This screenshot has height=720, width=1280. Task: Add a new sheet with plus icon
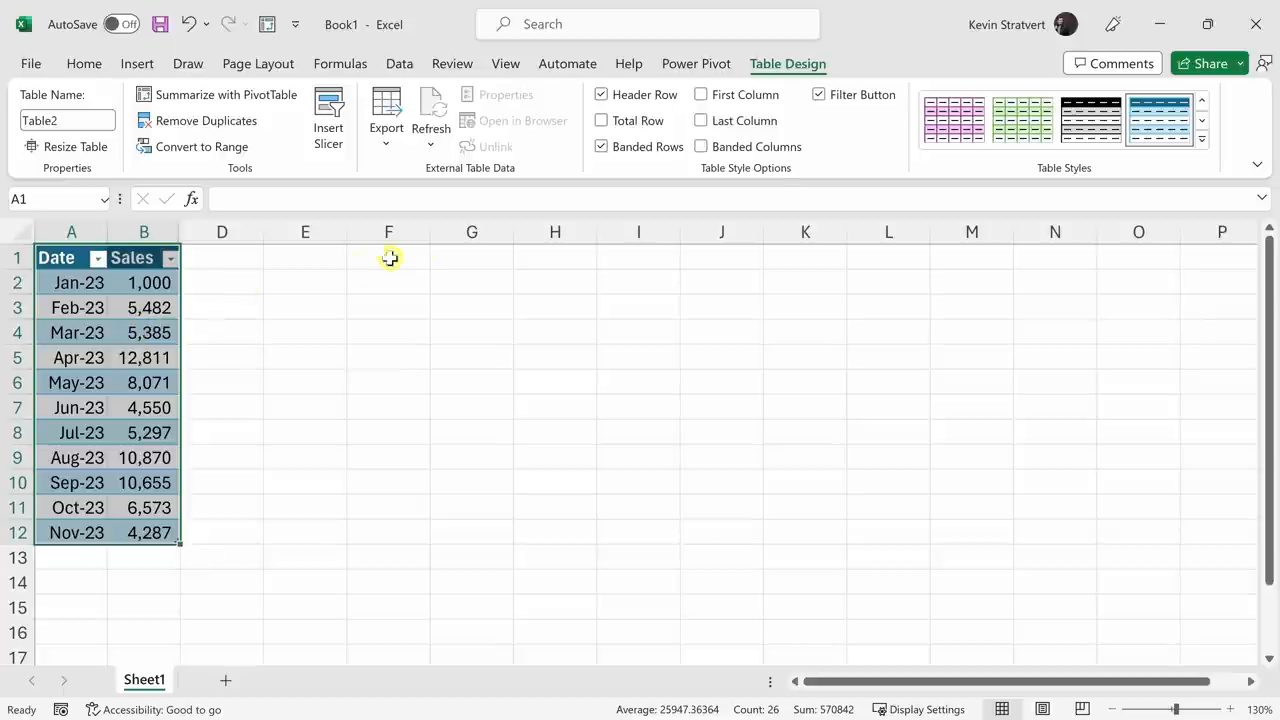click(225, 680)
